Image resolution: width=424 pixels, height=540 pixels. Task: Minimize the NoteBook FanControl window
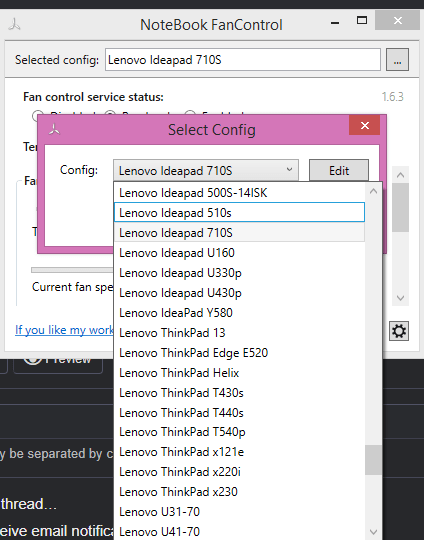pyautogui.click(x=335, y=23)
